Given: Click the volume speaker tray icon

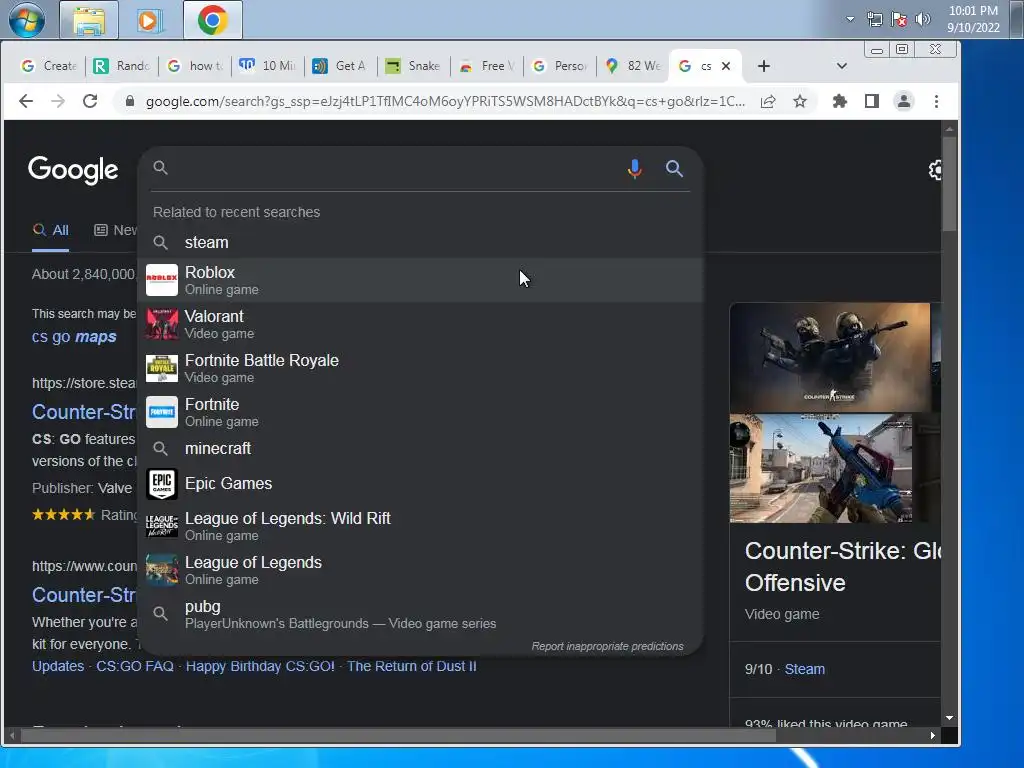Looking at the screenshot, I should [x=923, y=19].
